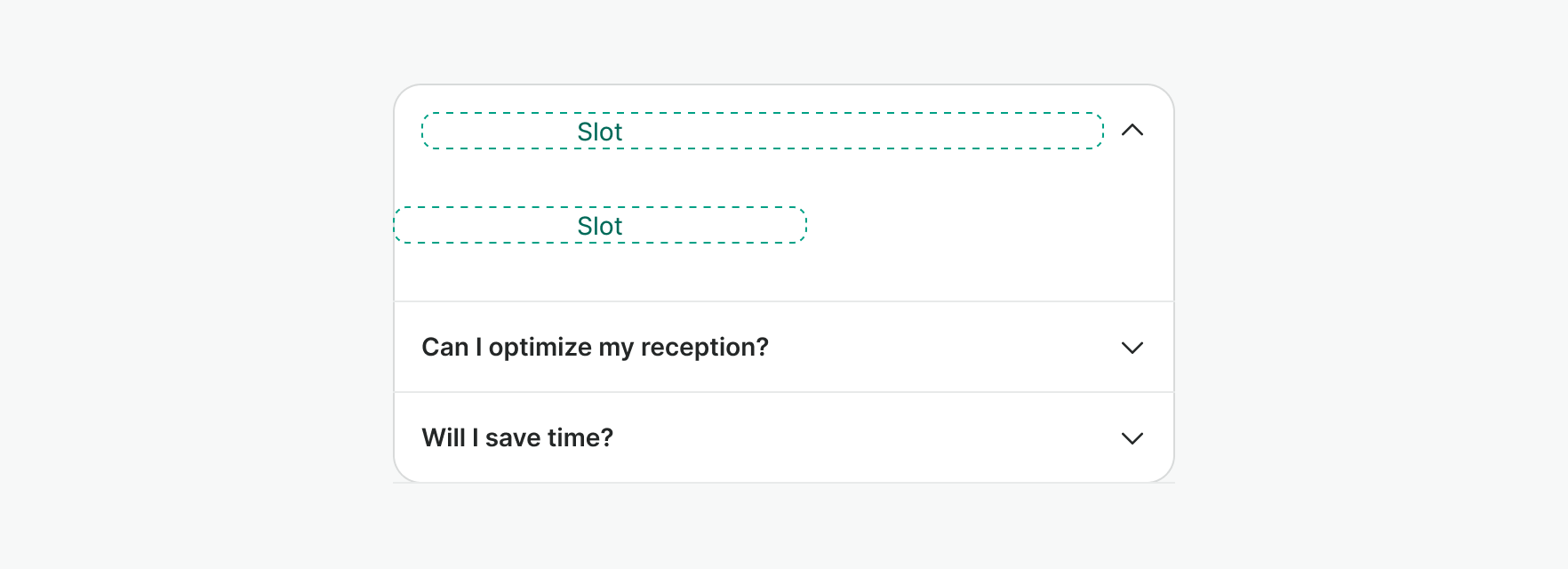
Task: Click the down chevron beside 'Will I save time?'
Action: [1132, 438]
